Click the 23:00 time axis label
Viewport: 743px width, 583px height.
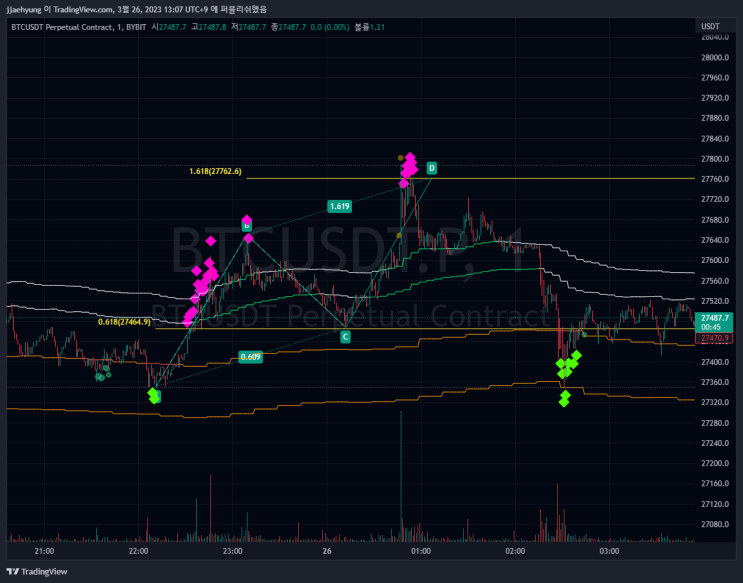[x=233, y=551]
